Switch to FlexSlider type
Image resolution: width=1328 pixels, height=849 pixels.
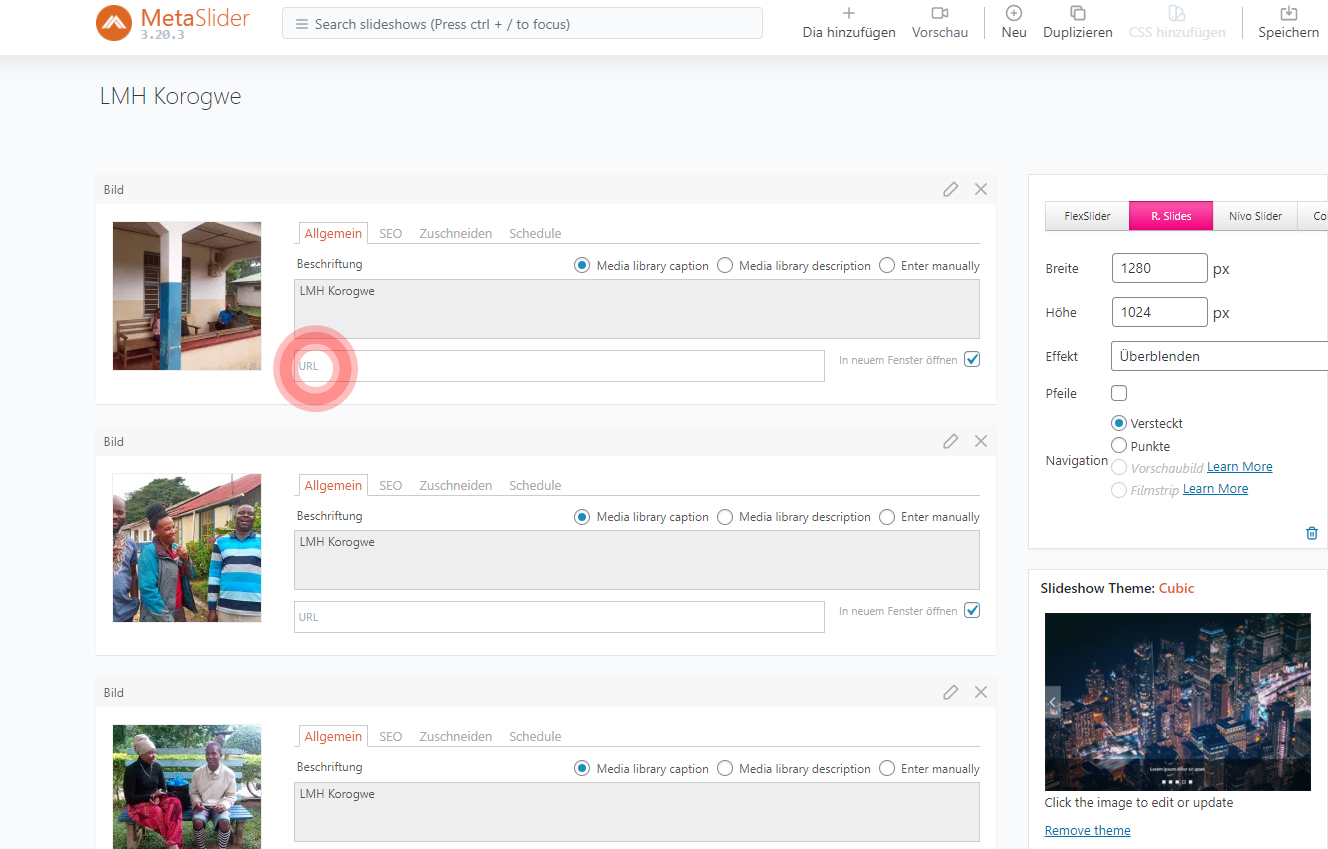pos(1087,216)
